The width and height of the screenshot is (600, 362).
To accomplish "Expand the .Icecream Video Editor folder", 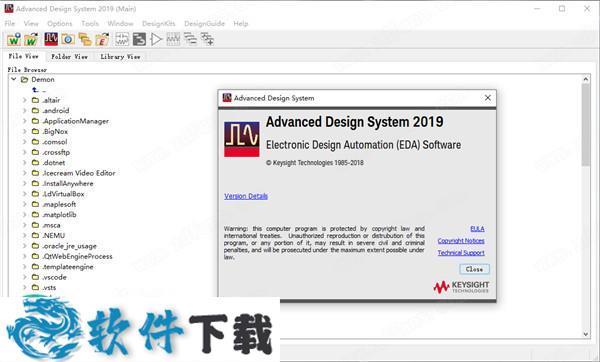I will [x=25, y=173].
